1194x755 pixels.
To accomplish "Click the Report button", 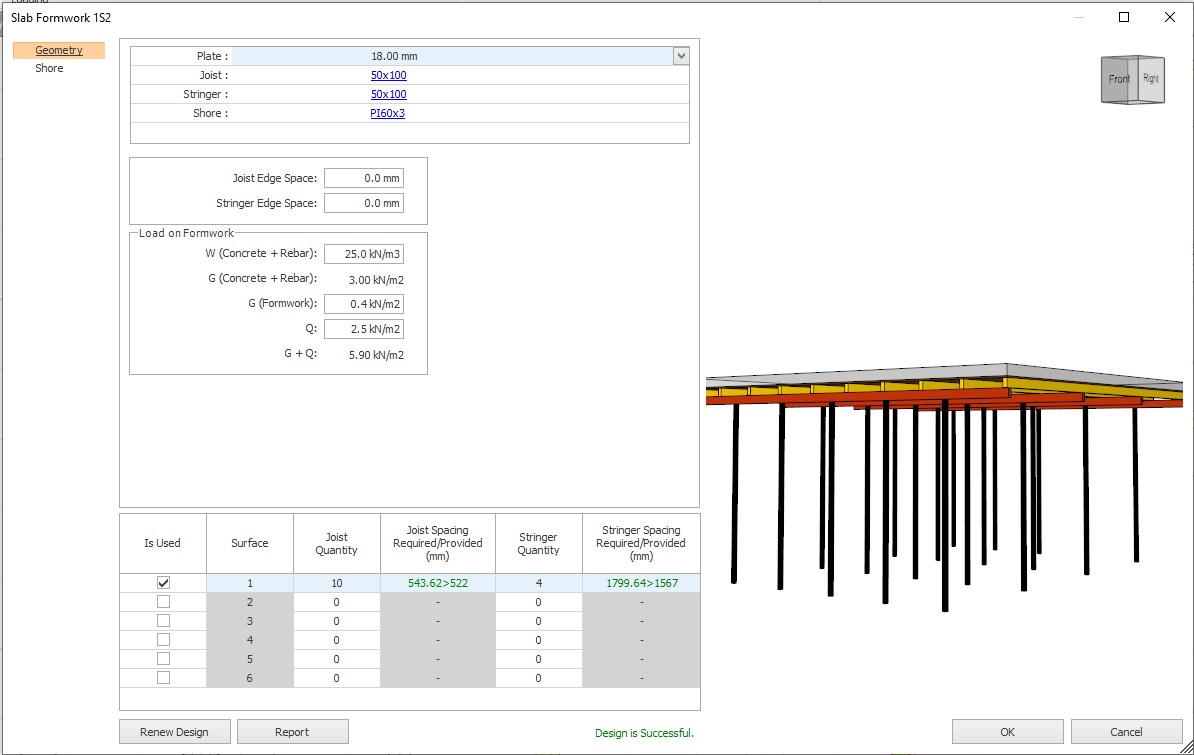I will pos(292,732).
